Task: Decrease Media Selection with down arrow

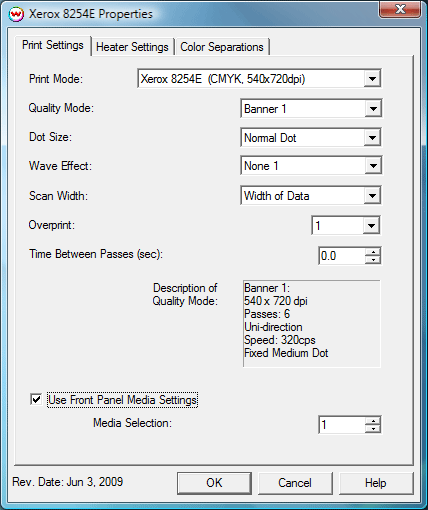Action: [x=373, y=429]
